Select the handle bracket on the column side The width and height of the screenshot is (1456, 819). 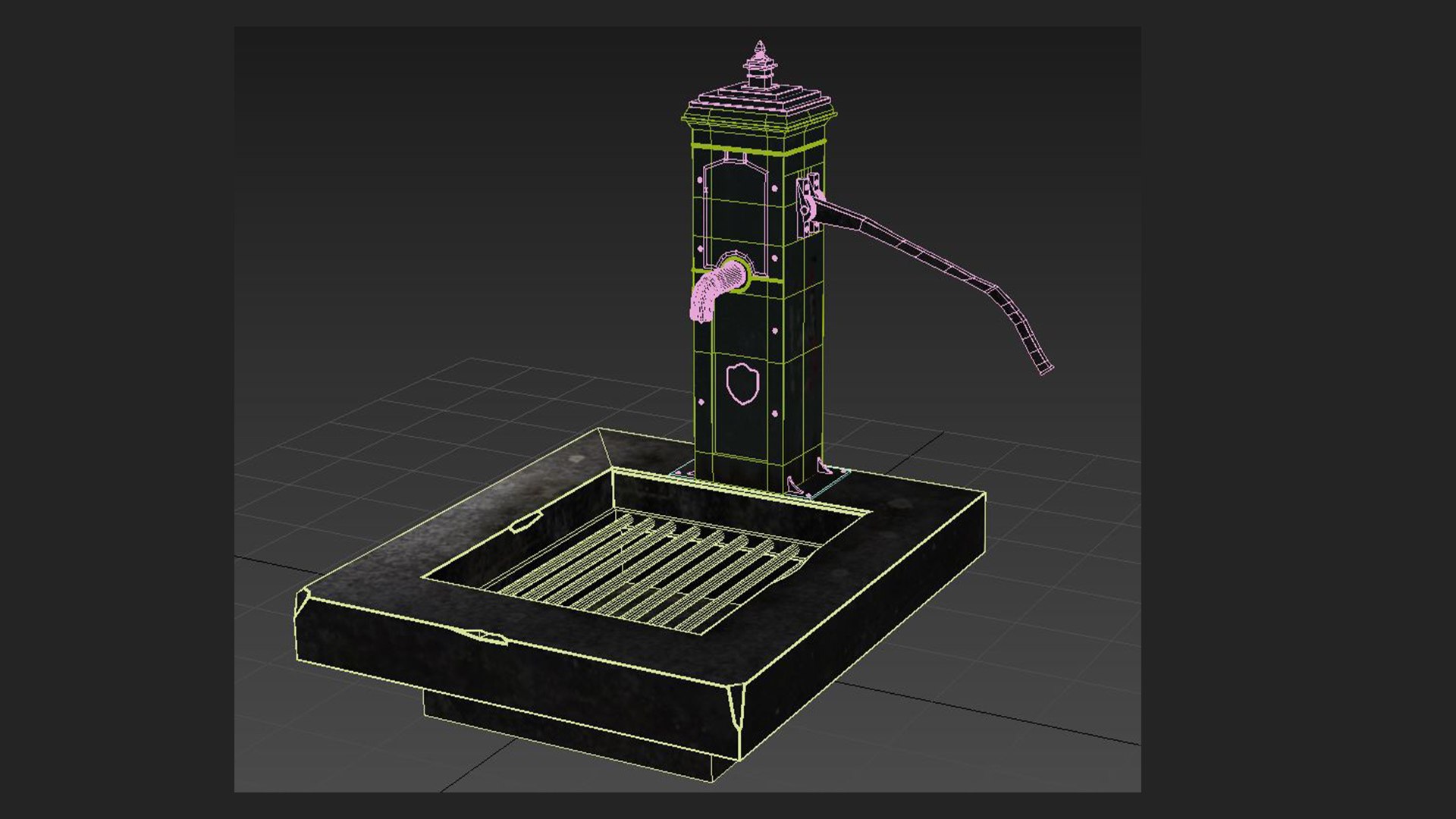pos(808,205)
